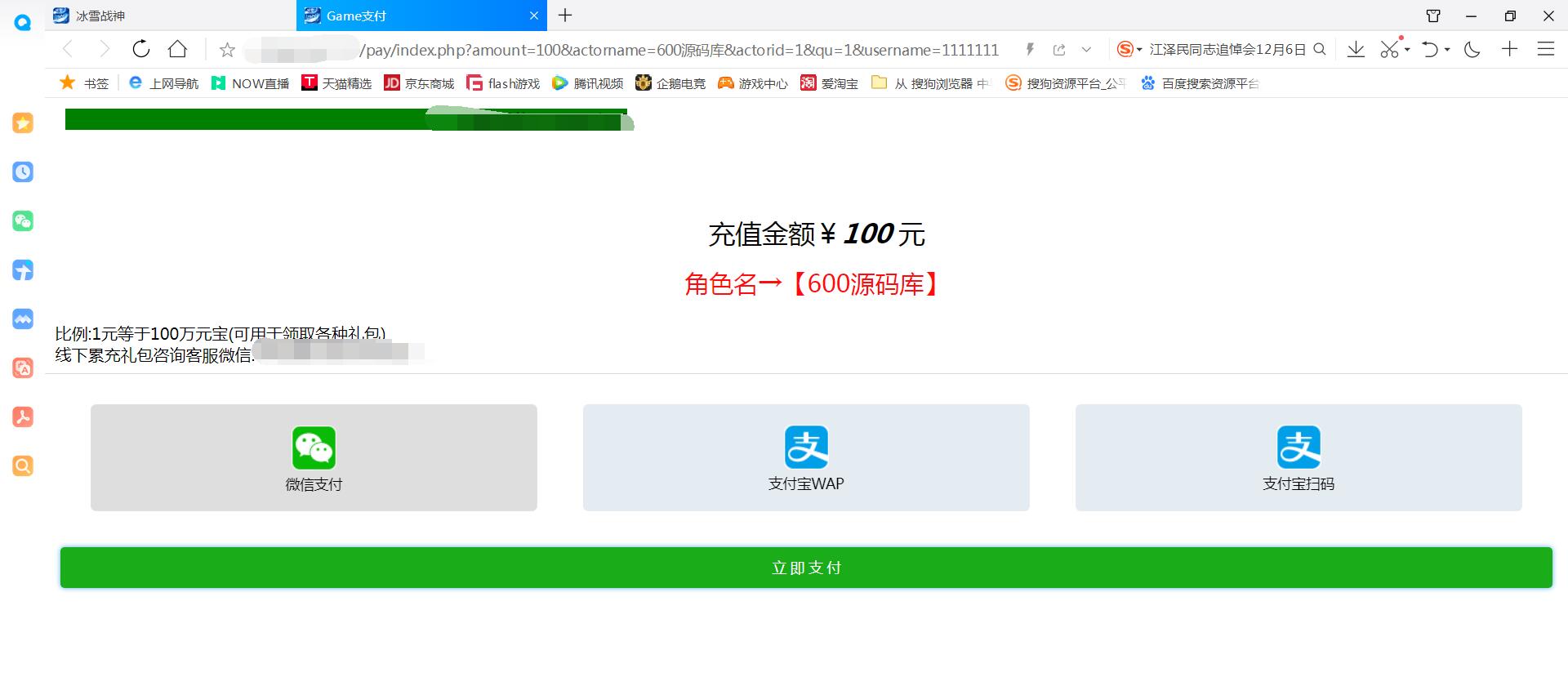This screenshot has height=686, width=1568.
Task: Open the history clock icon in sidebar
Action: click(23, 171)
